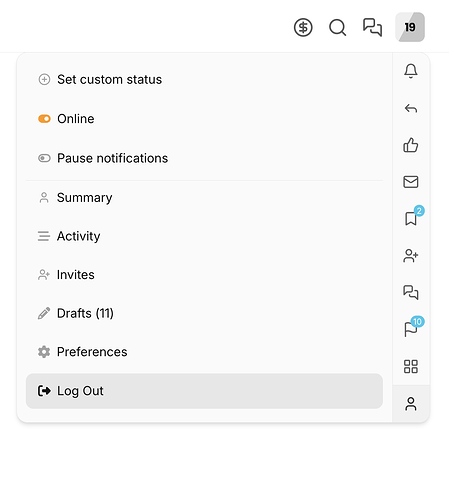Open the bookmarks tab with badge 2

point(411,219)
